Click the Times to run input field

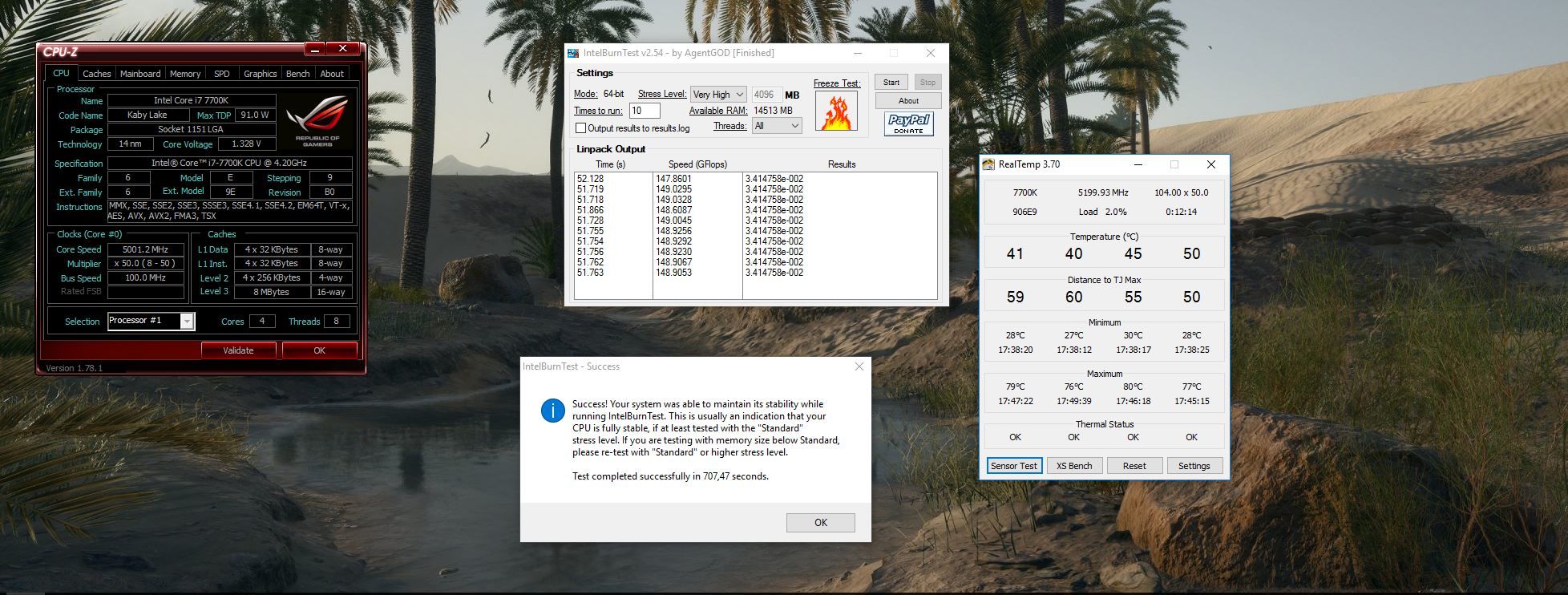(x=645, y=111)
